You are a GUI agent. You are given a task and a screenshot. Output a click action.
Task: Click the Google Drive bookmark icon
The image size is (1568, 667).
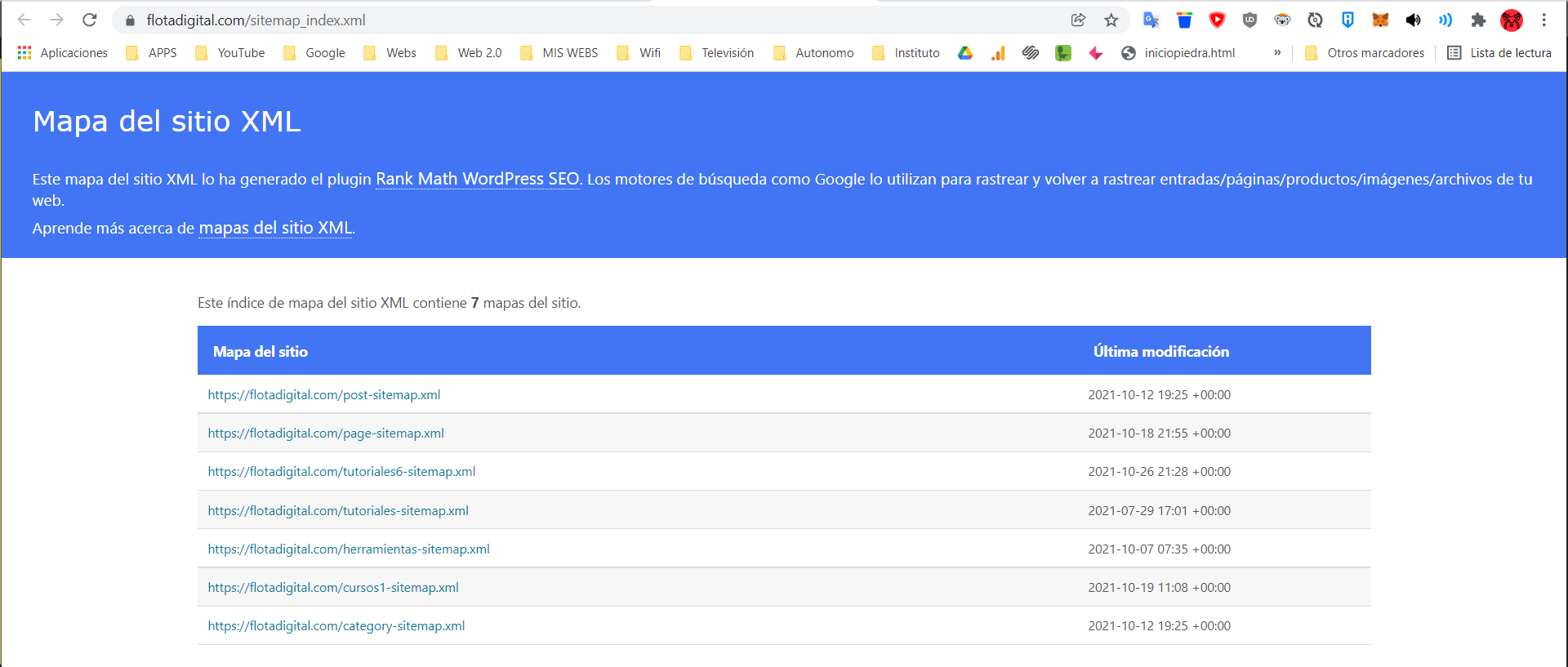[965, 53]
